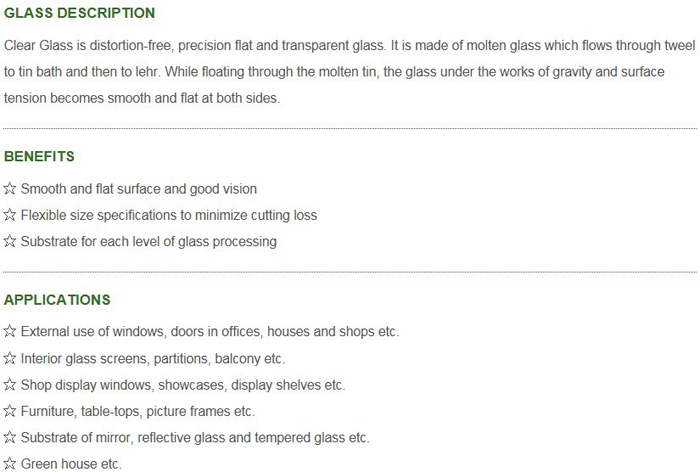
Task: Click star icon beside Substrate of mirror
Action: 10,437
